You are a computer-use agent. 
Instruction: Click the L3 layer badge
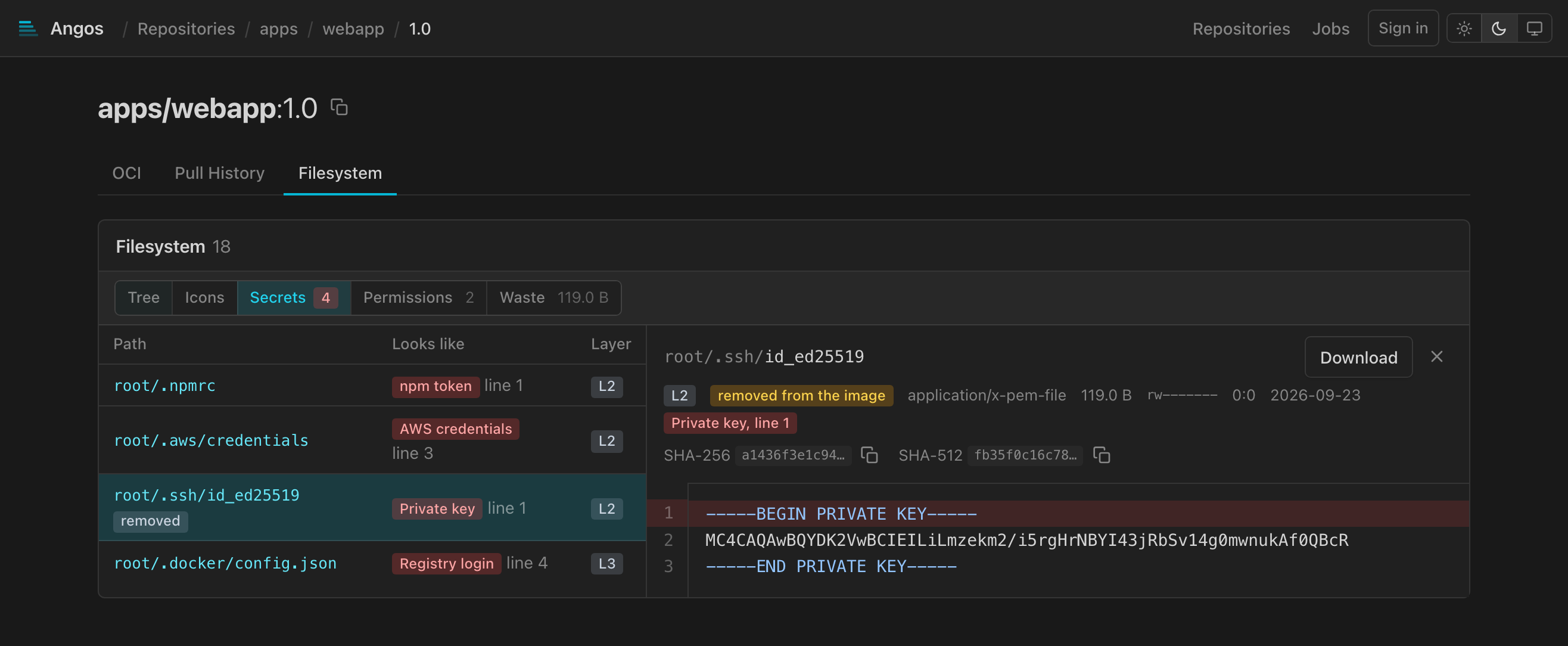pos(606,564)
